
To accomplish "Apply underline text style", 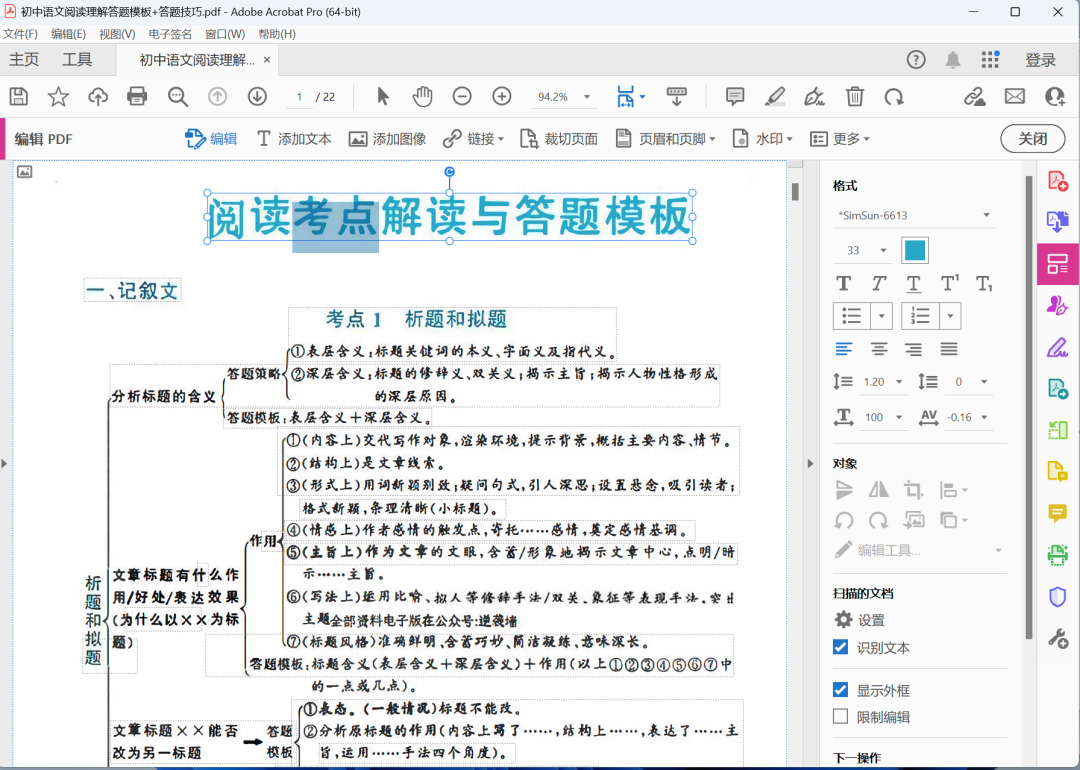I will pos(913,284).
